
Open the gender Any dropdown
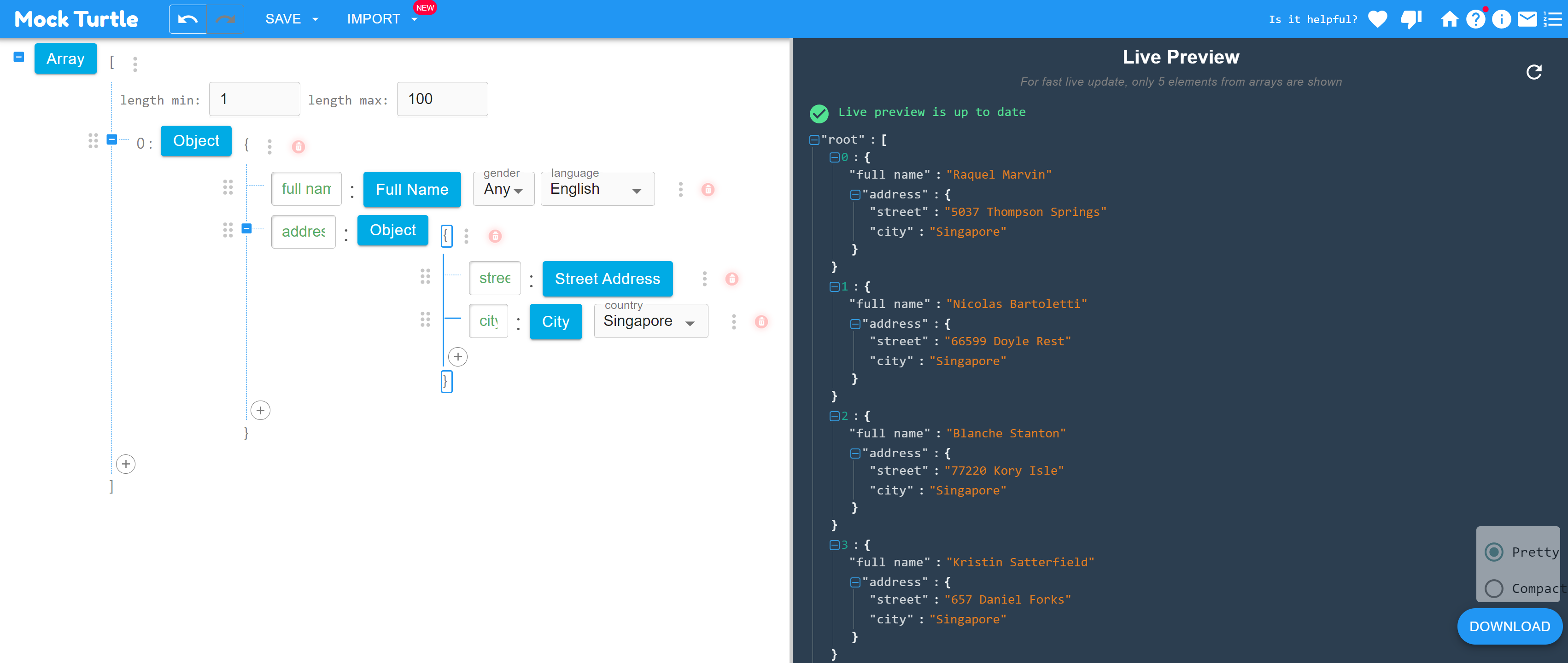[503, 189]
